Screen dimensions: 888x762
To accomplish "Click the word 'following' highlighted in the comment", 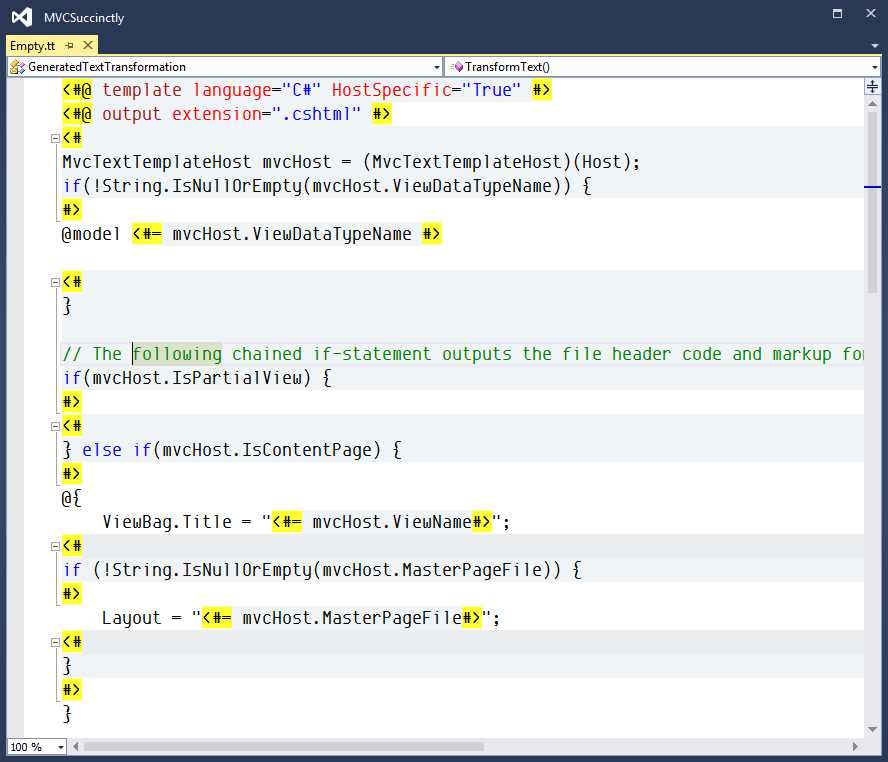I will 177,353.
